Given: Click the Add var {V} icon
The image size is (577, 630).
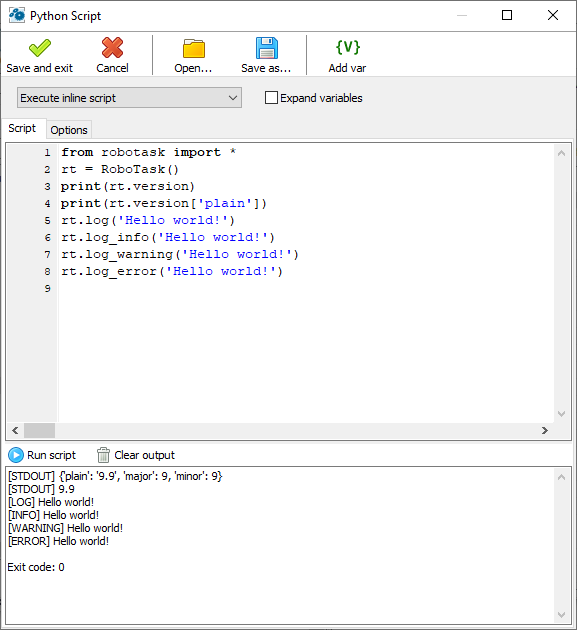Looking at the screenshot, I should coord(348,47).
